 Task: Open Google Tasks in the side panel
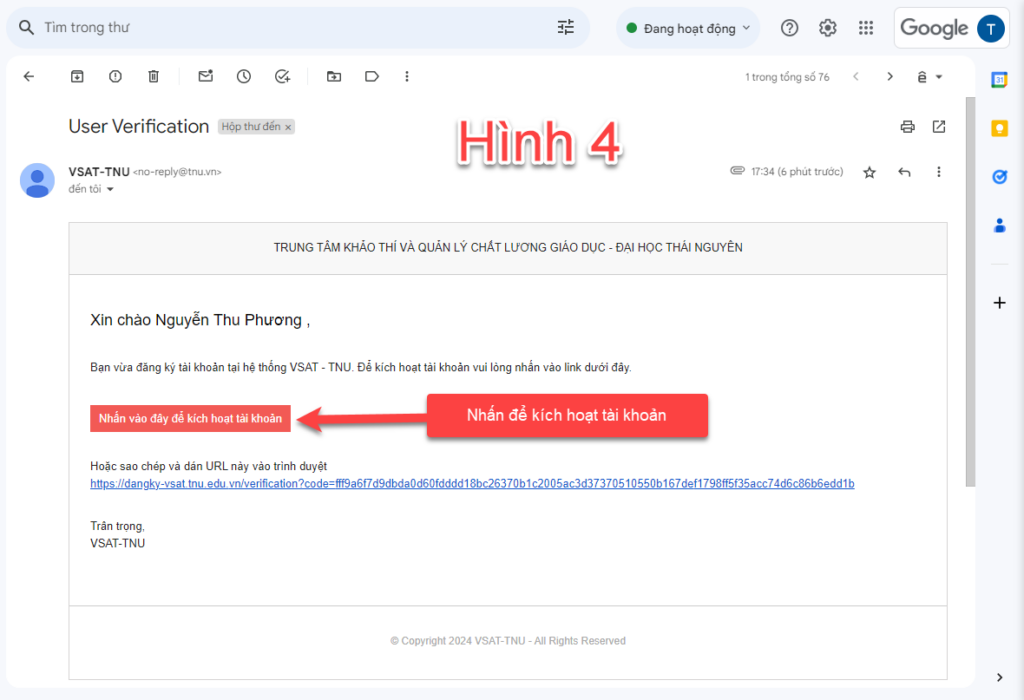click(x=999, y=177)
